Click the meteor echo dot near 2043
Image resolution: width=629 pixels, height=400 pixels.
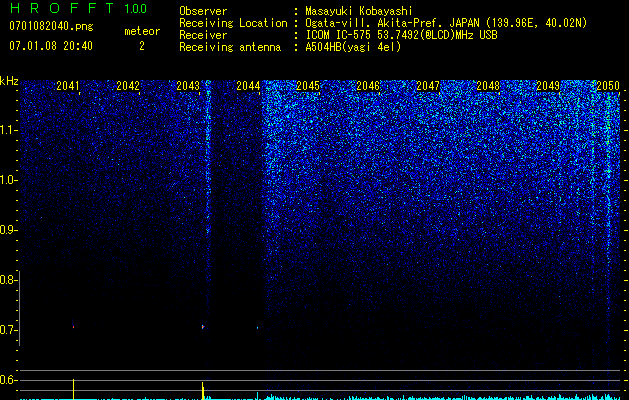(x=203, y=327)
